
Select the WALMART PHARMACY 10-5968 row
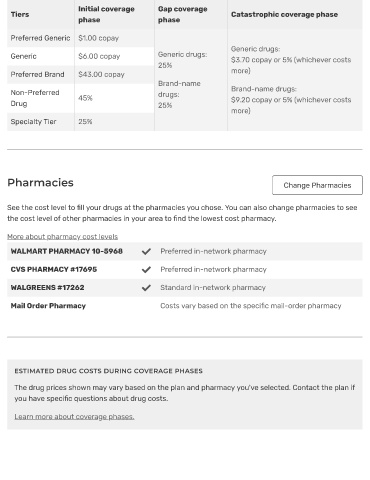pyautogui.click(x=185, y=251)
